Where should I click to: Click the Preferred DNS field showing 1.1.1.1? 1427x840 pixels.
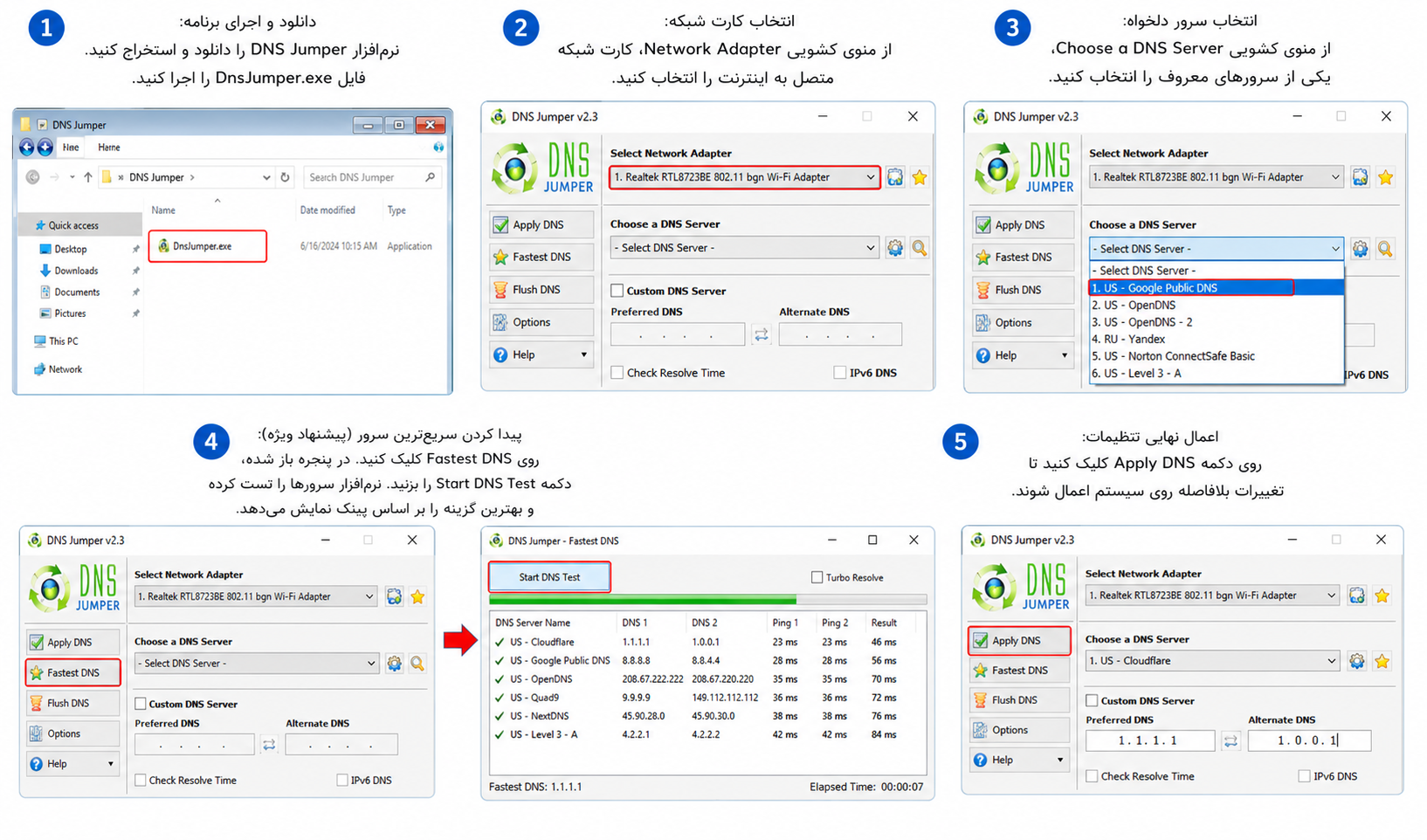pyautogui.click(x=1150, y=740)
